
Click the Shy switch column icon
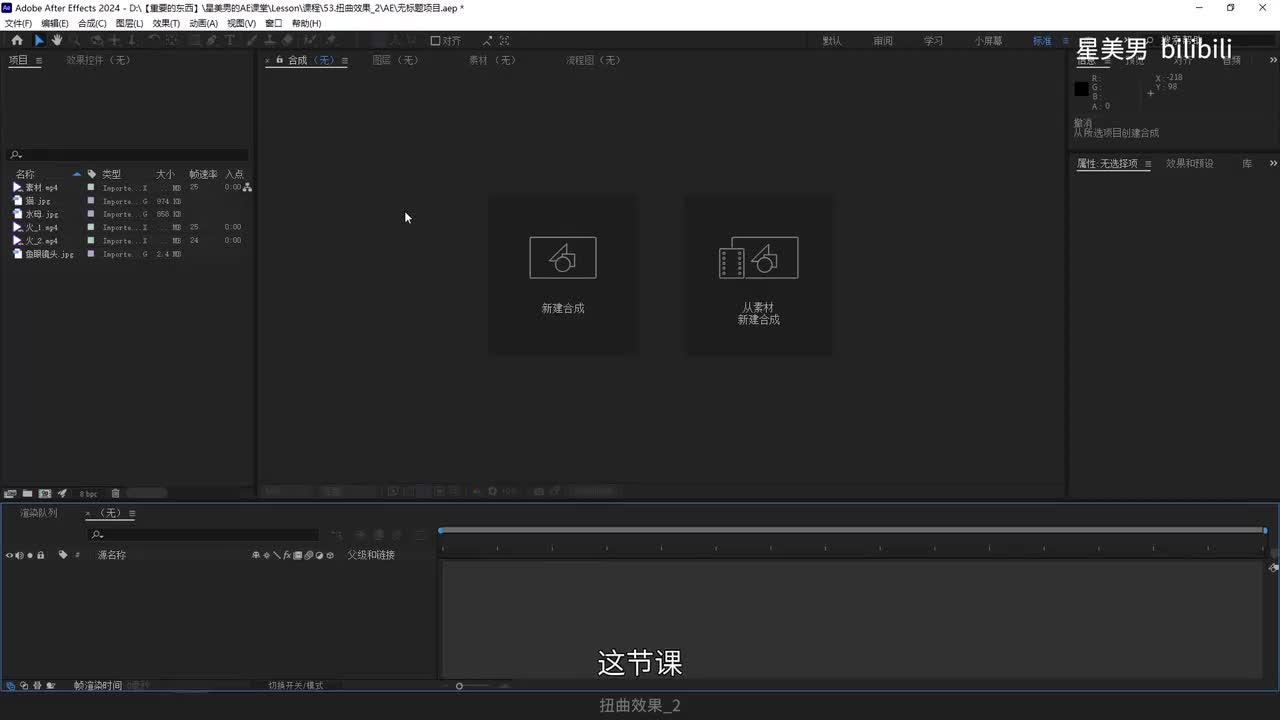[x=256, y=555]
